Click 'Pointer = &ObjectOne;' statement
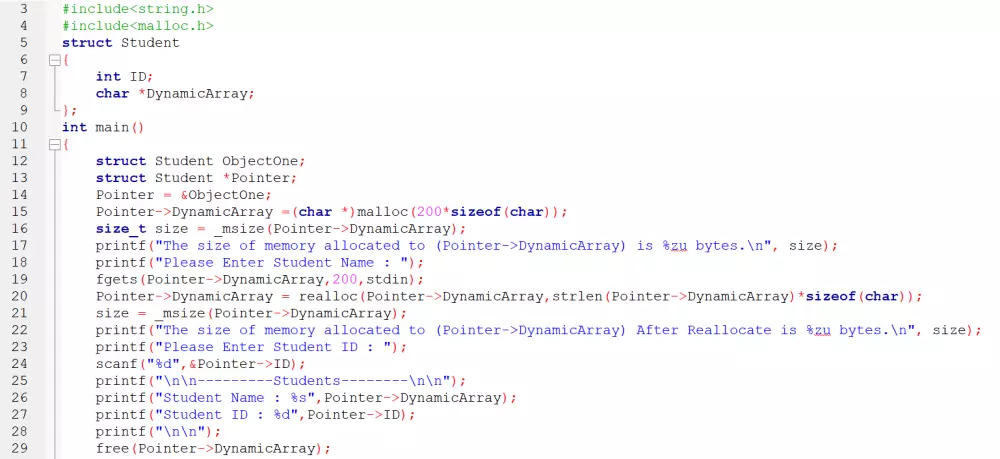The image size is (1000, 459). 184,194
